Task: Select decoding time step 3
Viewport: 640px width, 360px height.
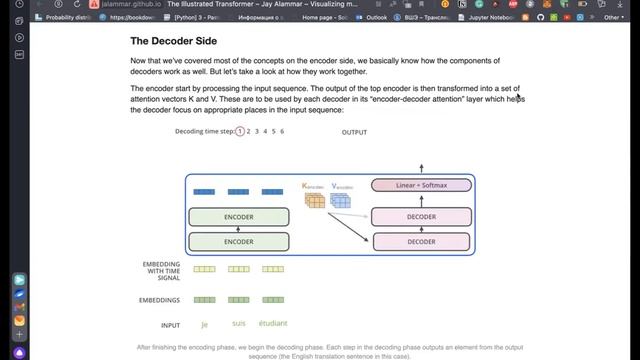Action: click(x=257, y=131)
